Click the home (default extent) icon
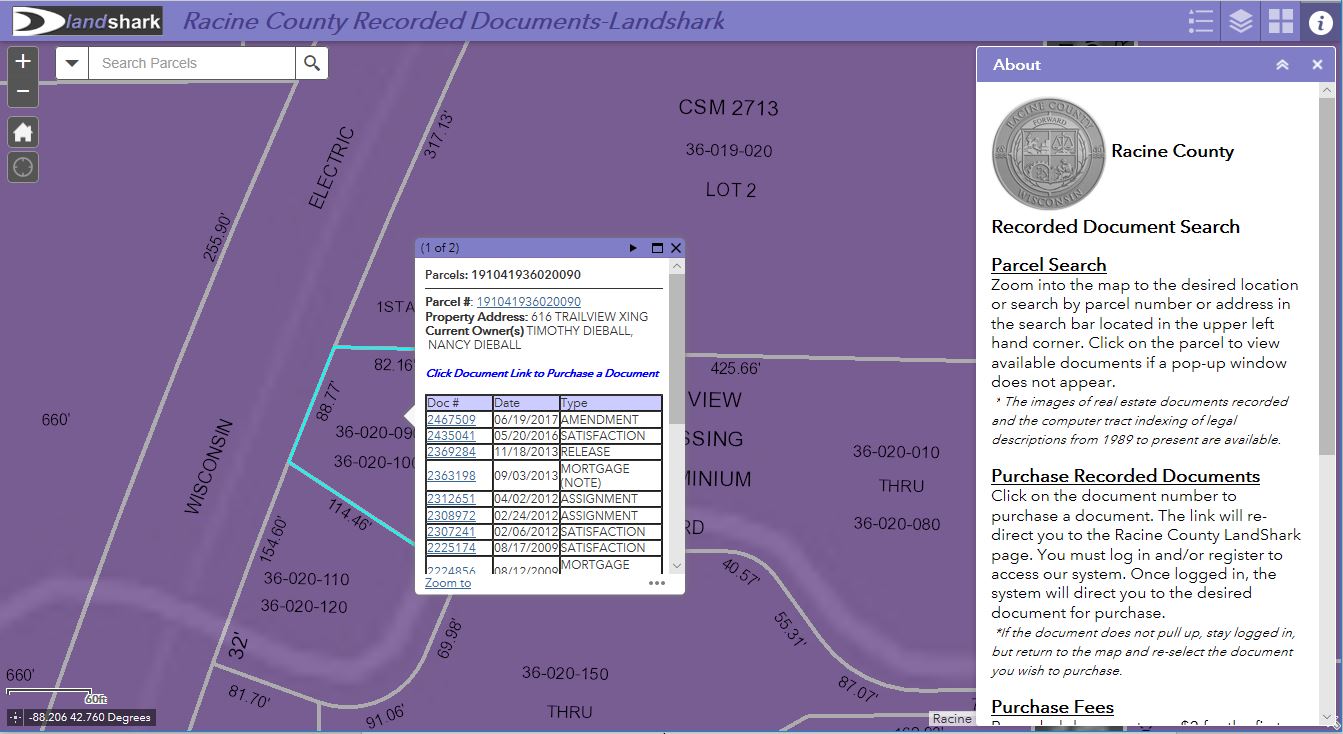Image resolution: width=1343 pixels, height=734 pixels. [22, 131]
